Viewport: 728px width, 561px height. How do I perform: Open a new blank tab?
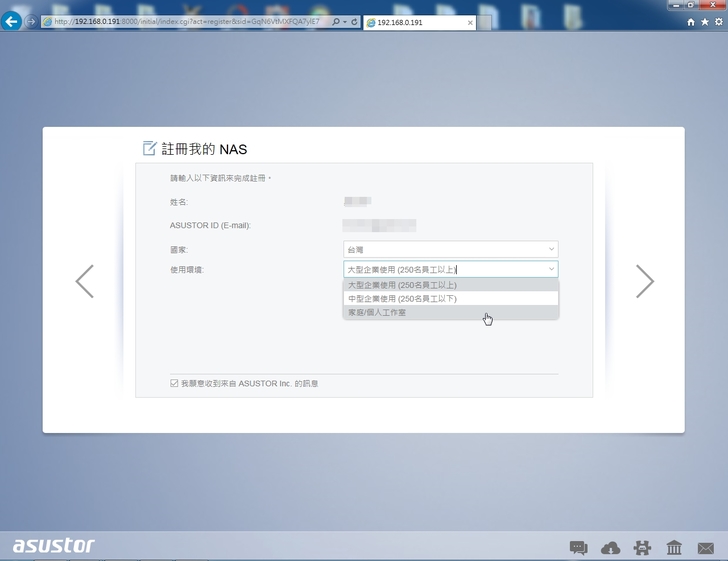484,22
